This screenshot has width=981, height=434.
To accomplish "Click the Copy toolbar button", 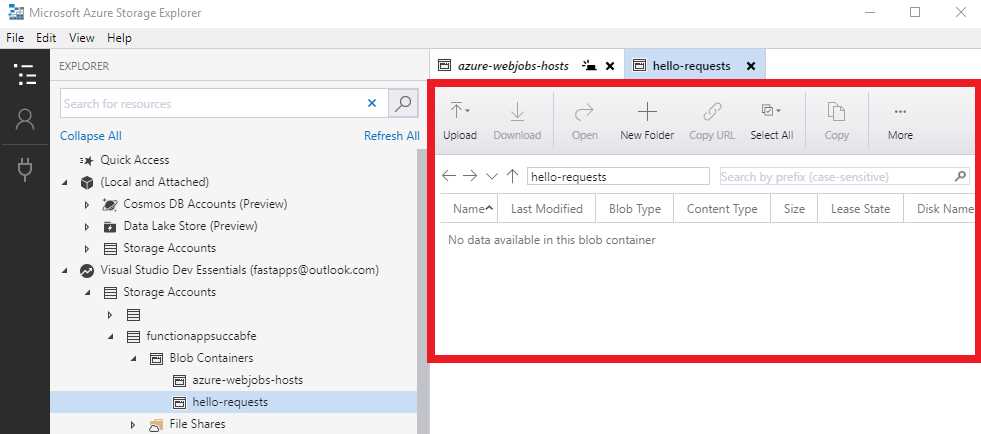I will tap(836, 121).
